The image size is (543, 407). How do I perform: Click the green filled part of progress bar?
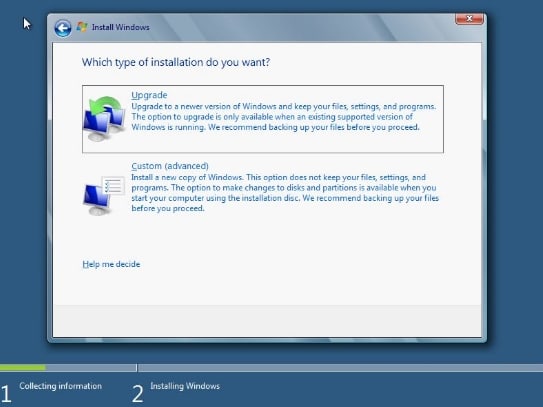23,368
